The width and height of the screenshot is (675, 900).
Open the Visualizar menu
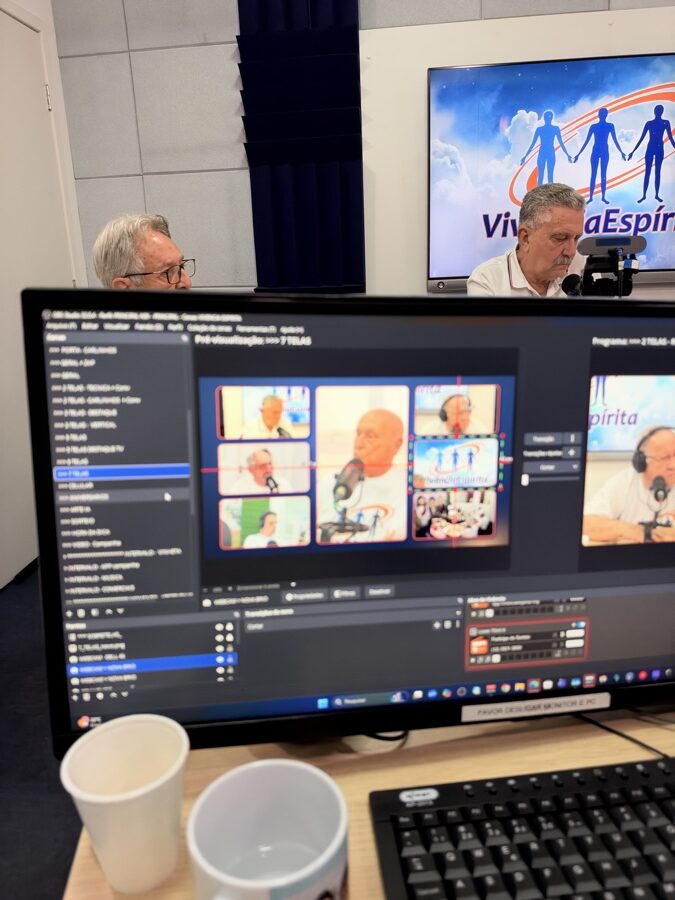click(x=117, y=327)
